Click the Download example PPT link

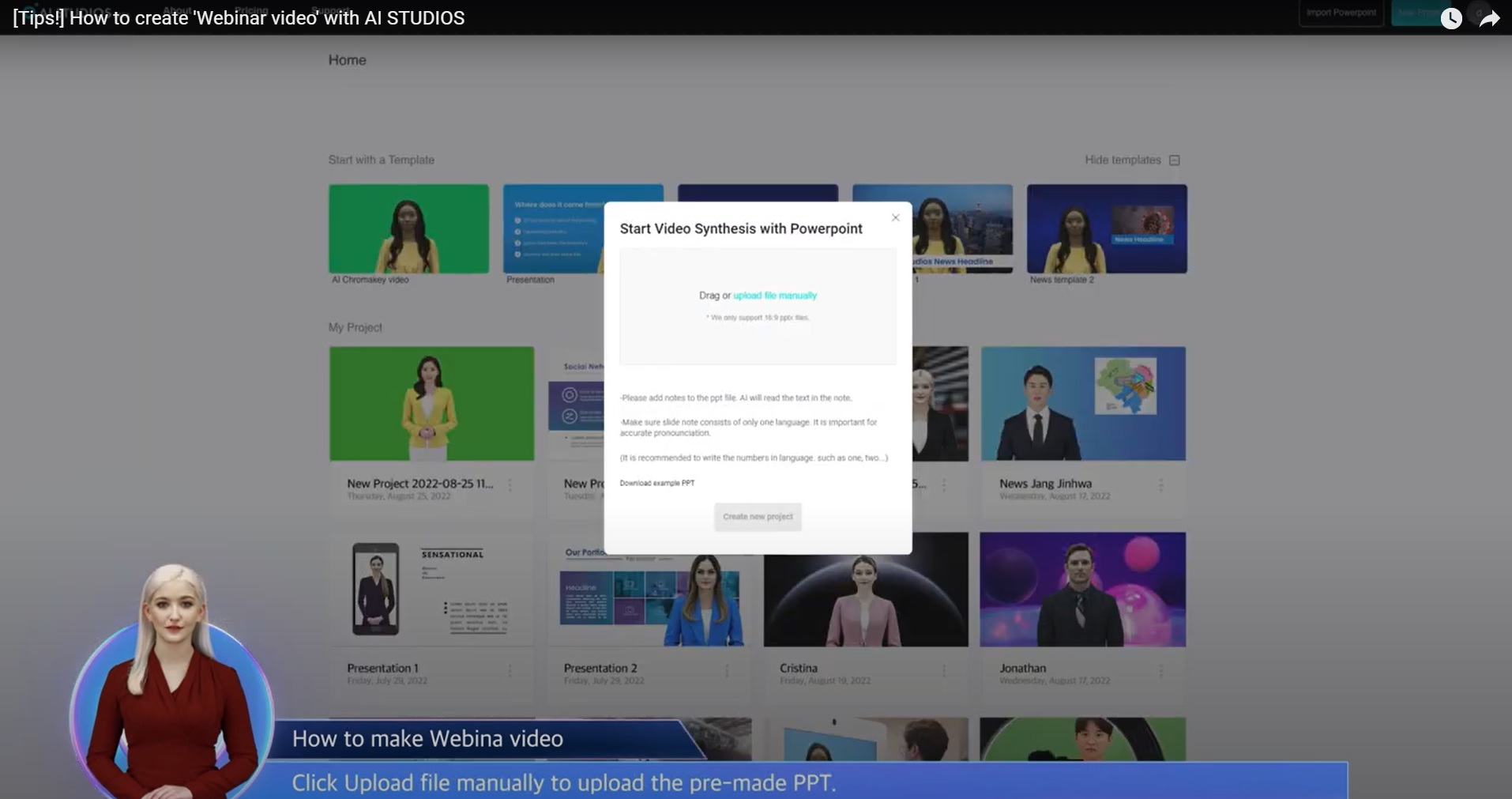657,483
